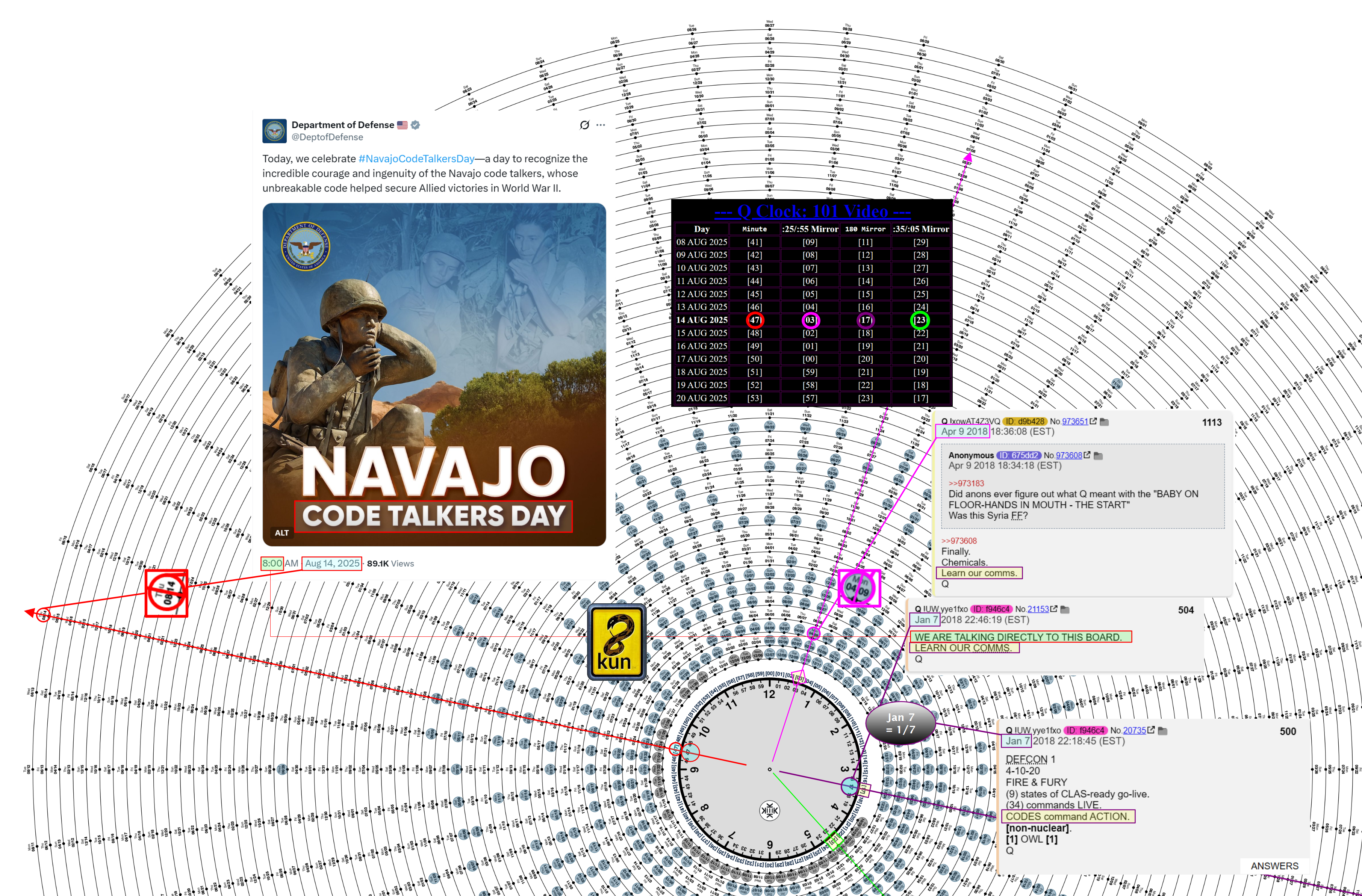Click the [17] cell in the 14 AUG row
Screen dimensions: 1362x896
pyautogui.click(x=865, y=320)
